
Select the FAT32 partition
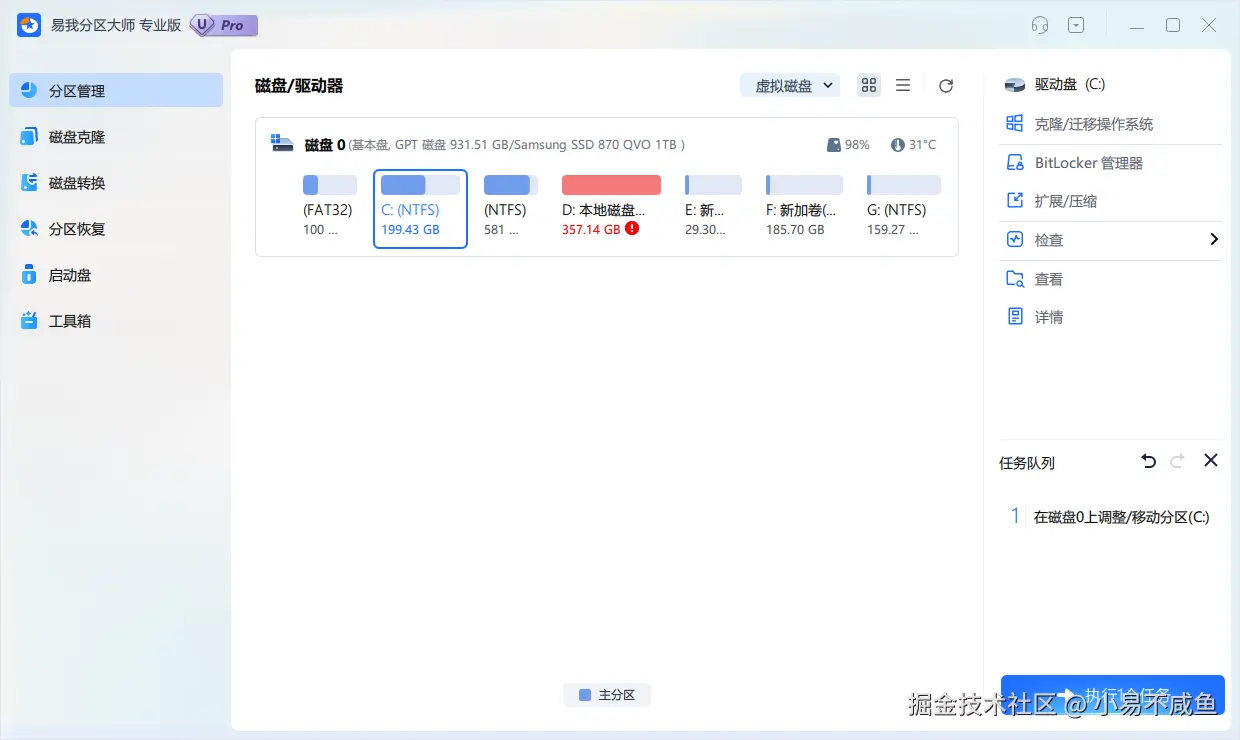click(329, 208)
